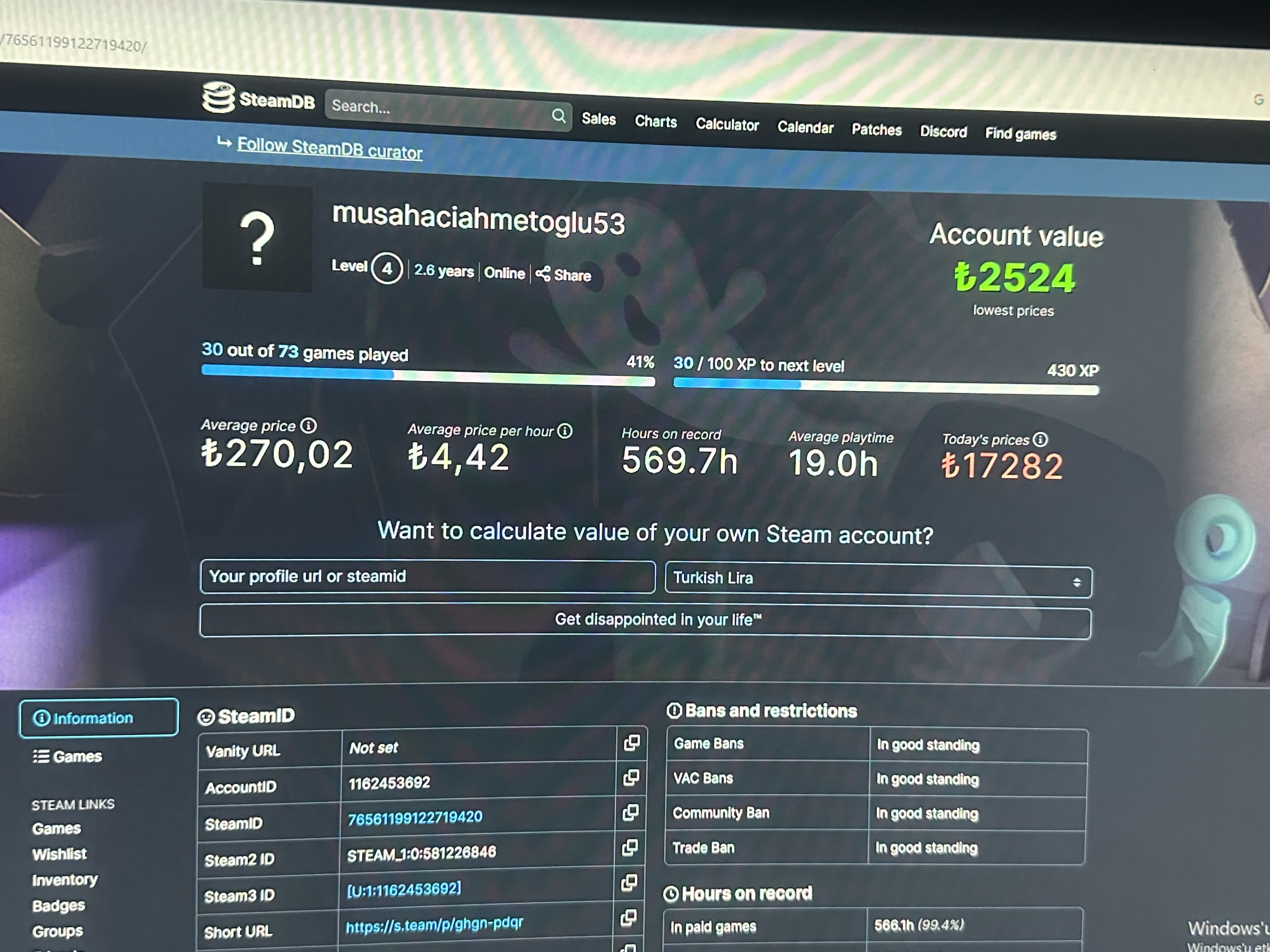Click the Hours on record value 569.7h
Viewport: 1270px width, 952px height.
click(x=679, y=461)
